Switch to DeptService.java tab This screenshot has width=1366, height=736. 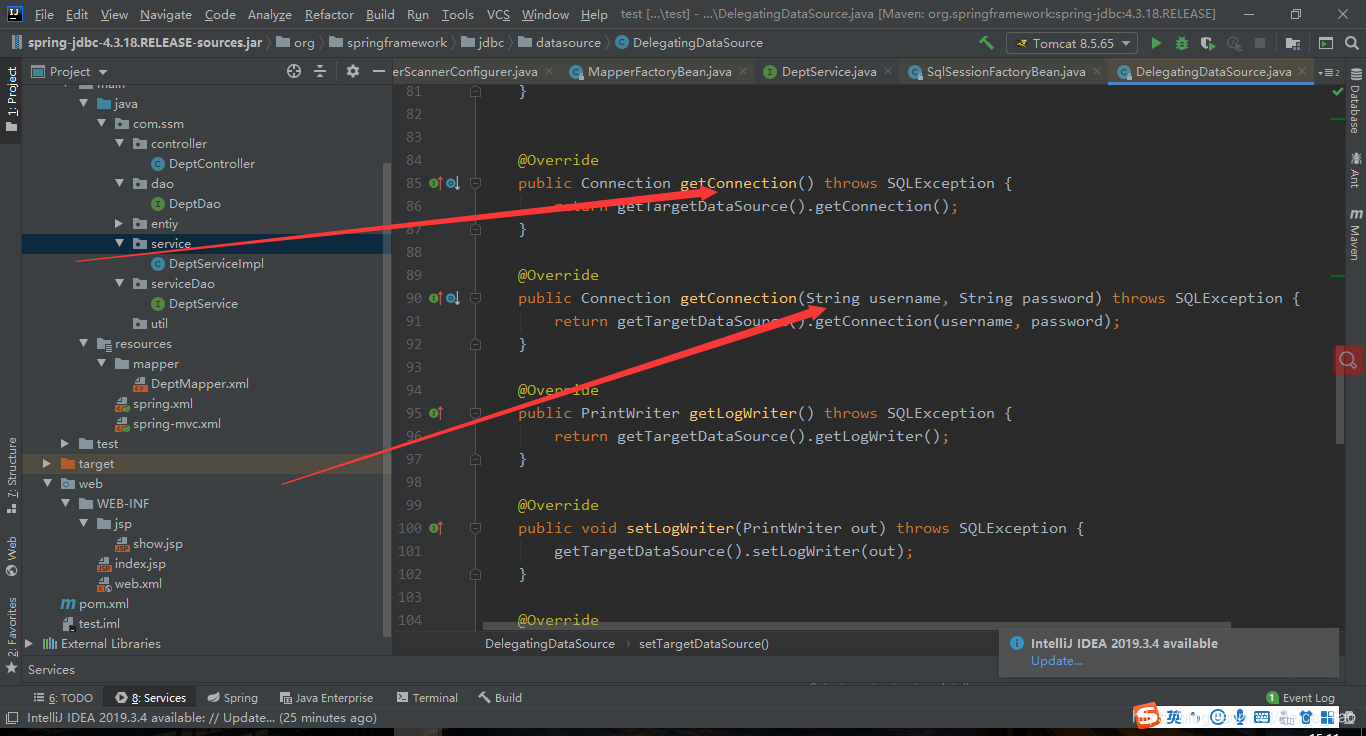828,72
